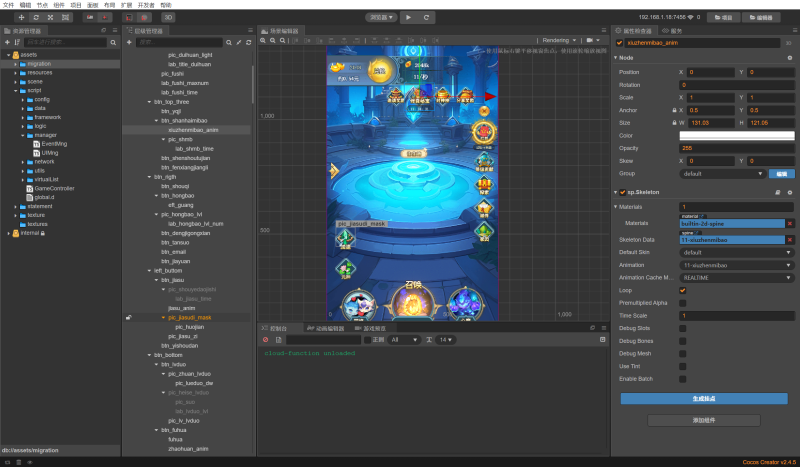This screenshot has width=800, height=467.
Task: Enable Debug Bones checkbox
Action: [683, 341]
